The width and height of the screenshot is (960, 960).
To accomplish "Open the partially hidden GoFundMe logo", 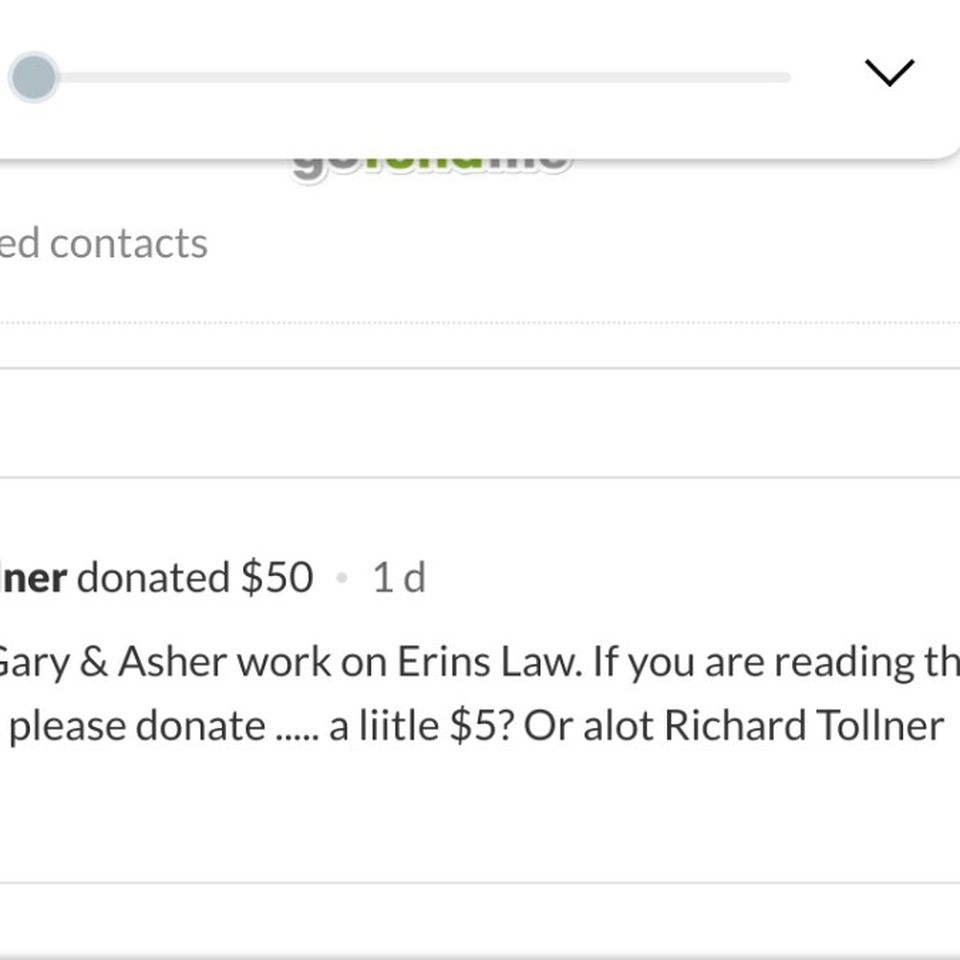I will click(x=432, y=168).
